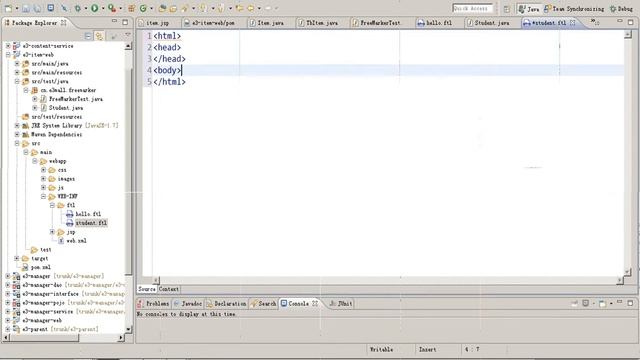Image resolution: width=640 pixels, height=360 pixels.
Task: Switch to the Debug perspective
Action: pos(621,9)
